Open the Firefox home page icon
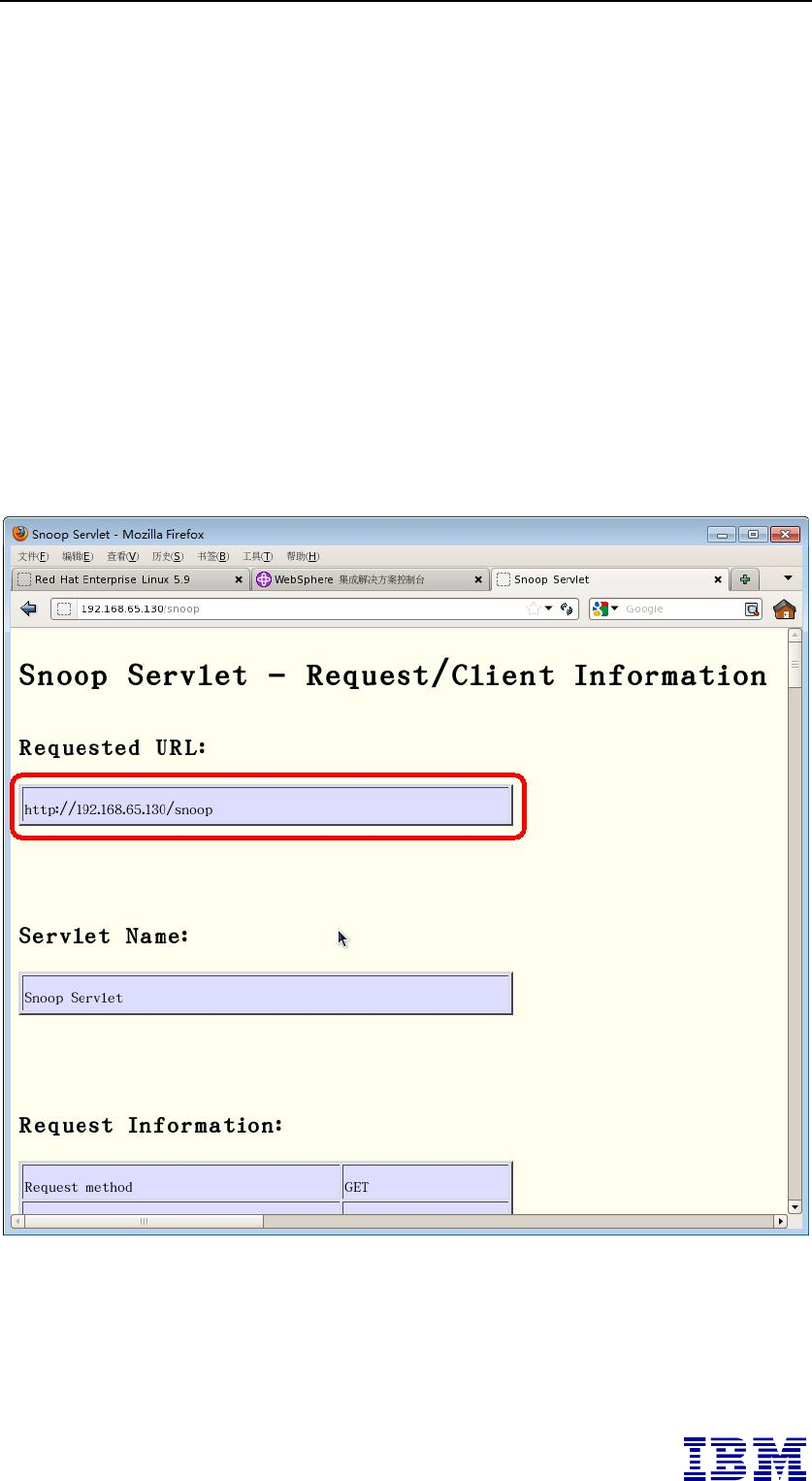 [x=784, y=609]
